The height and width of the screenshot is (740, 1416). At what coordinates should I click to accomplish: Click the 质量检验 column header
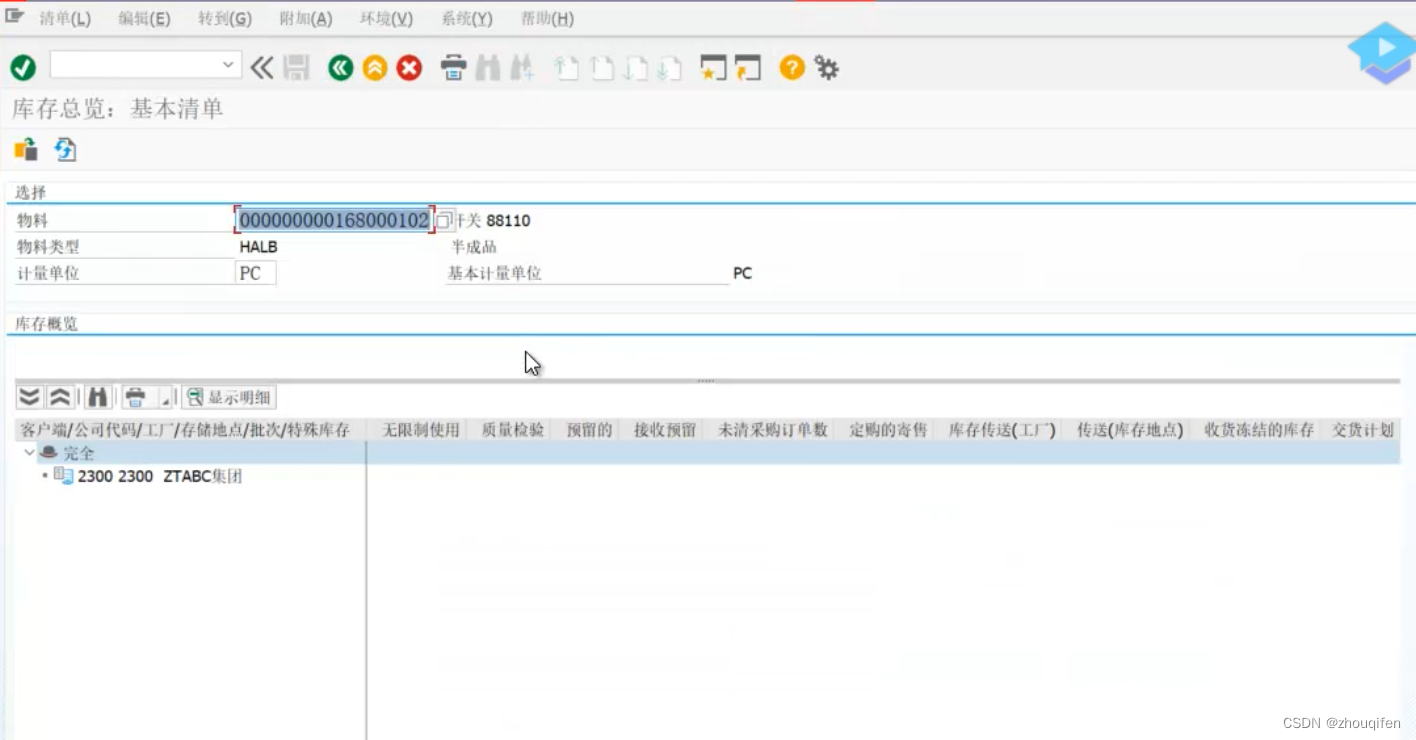coord(513,430)
